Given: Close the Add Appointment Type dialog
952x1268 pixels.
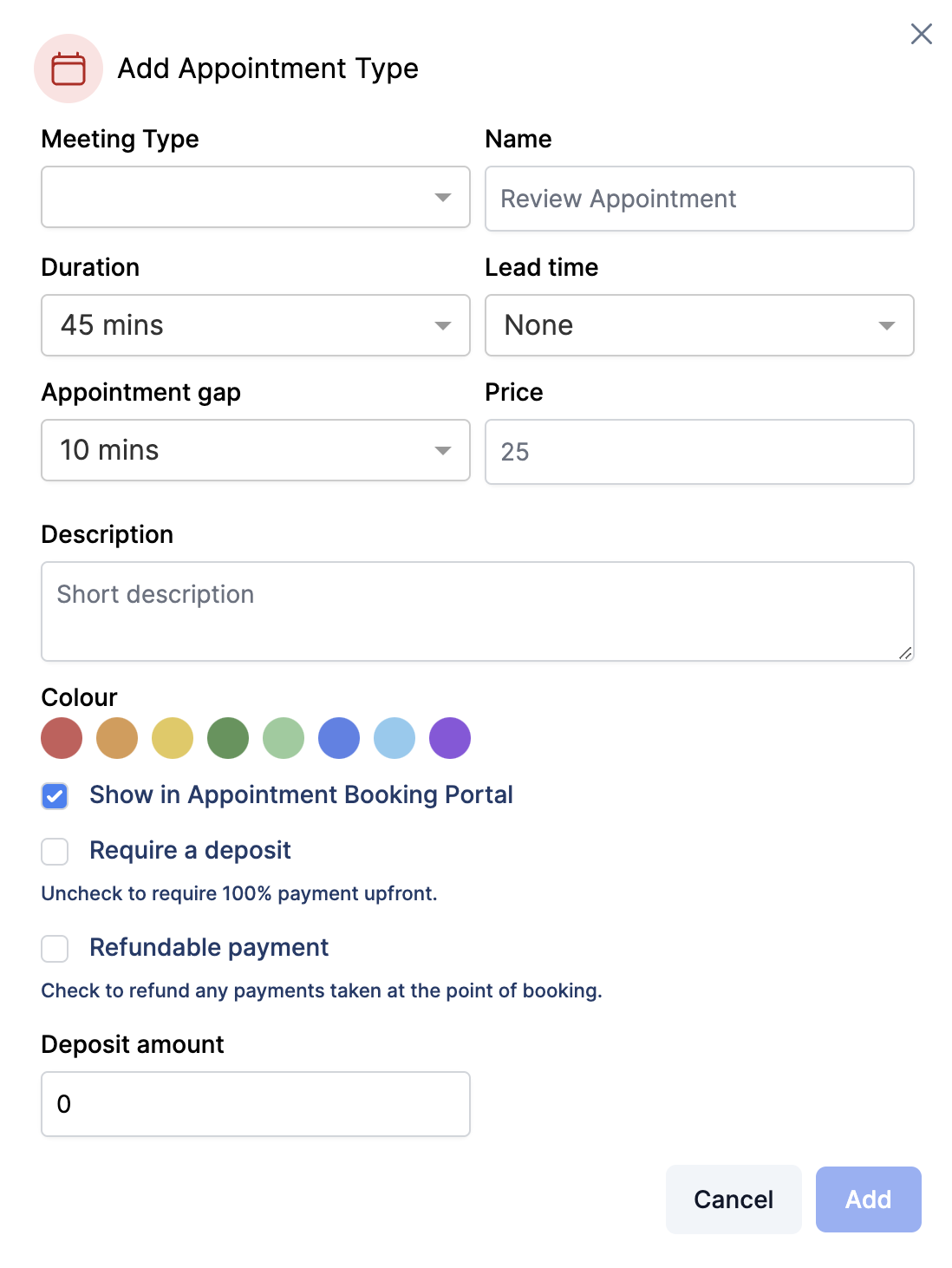Looking at the screenshot, I should (x=921, y=34).
